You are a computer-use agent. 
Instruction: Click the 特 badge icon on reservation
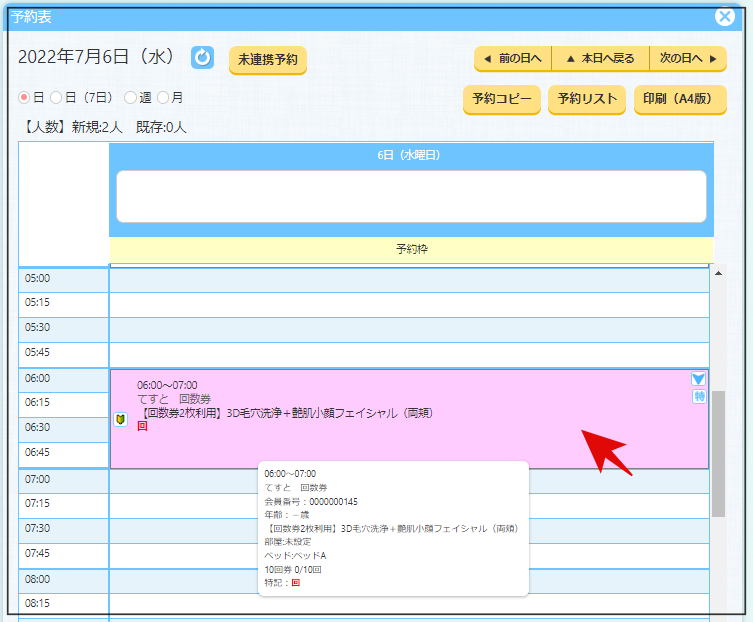(x=699, y=397)
